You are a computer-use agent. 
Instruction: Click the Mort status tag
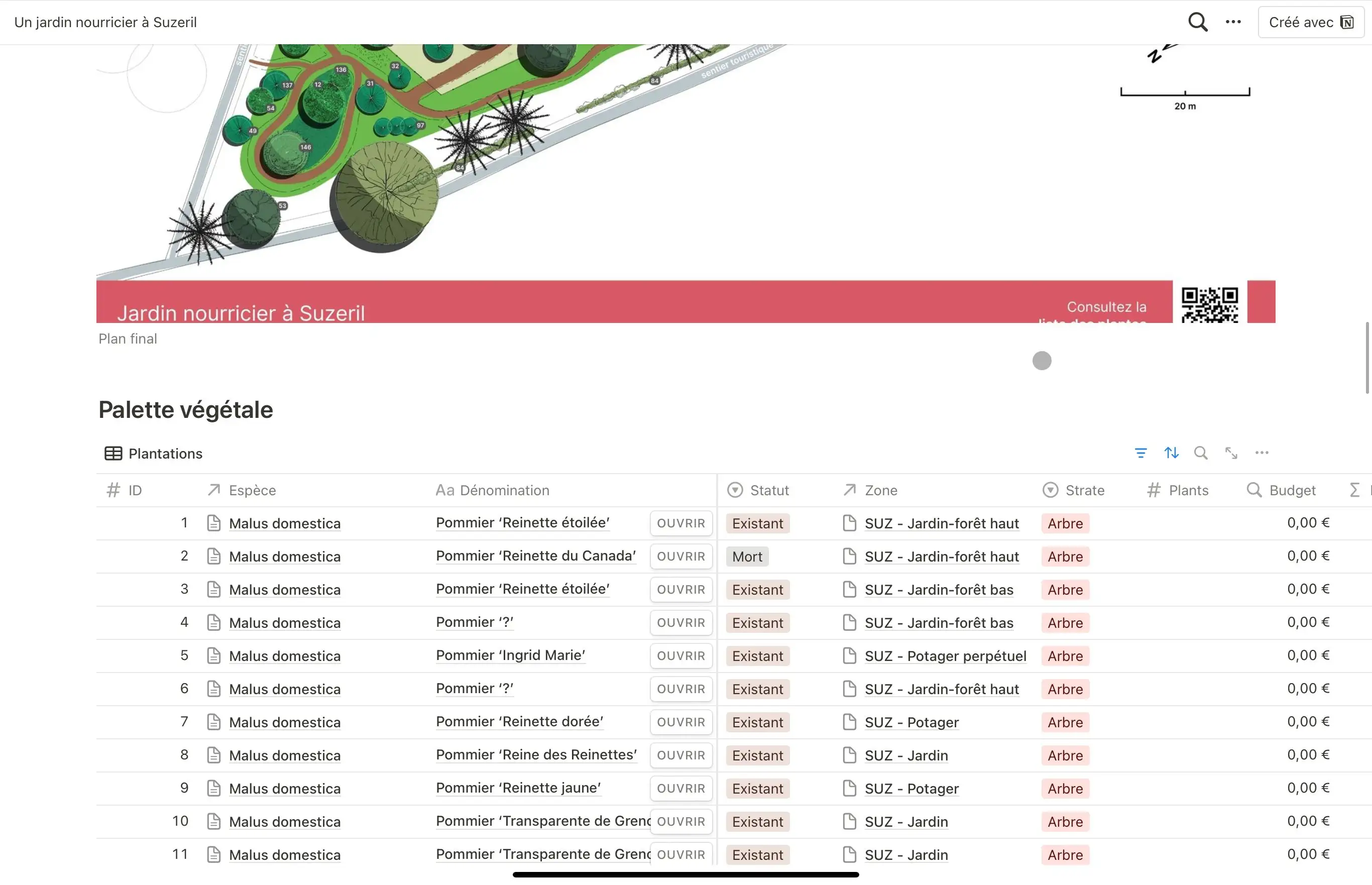point(747,557)
